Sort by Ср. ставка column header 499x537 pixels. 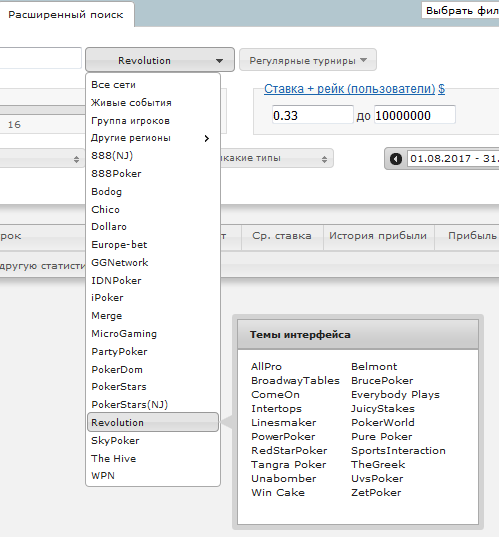[282, 236]
